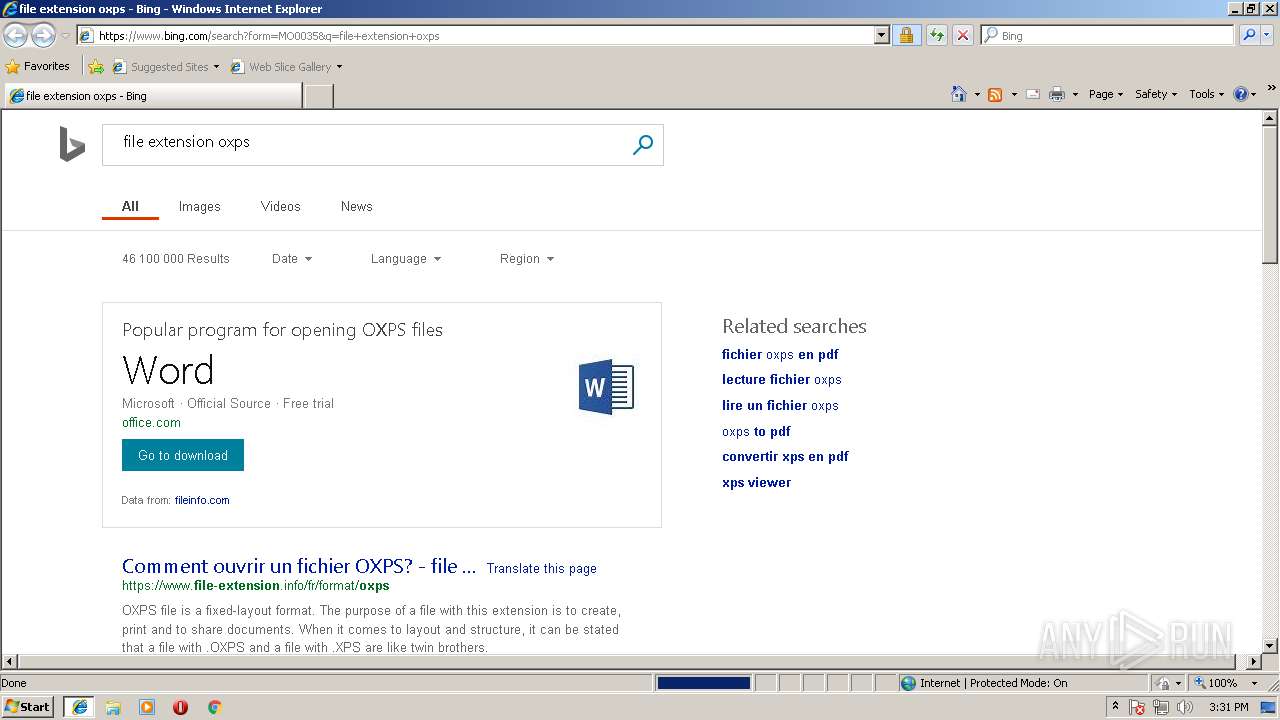Click the browser URL address field

click(x=485, y=36)
